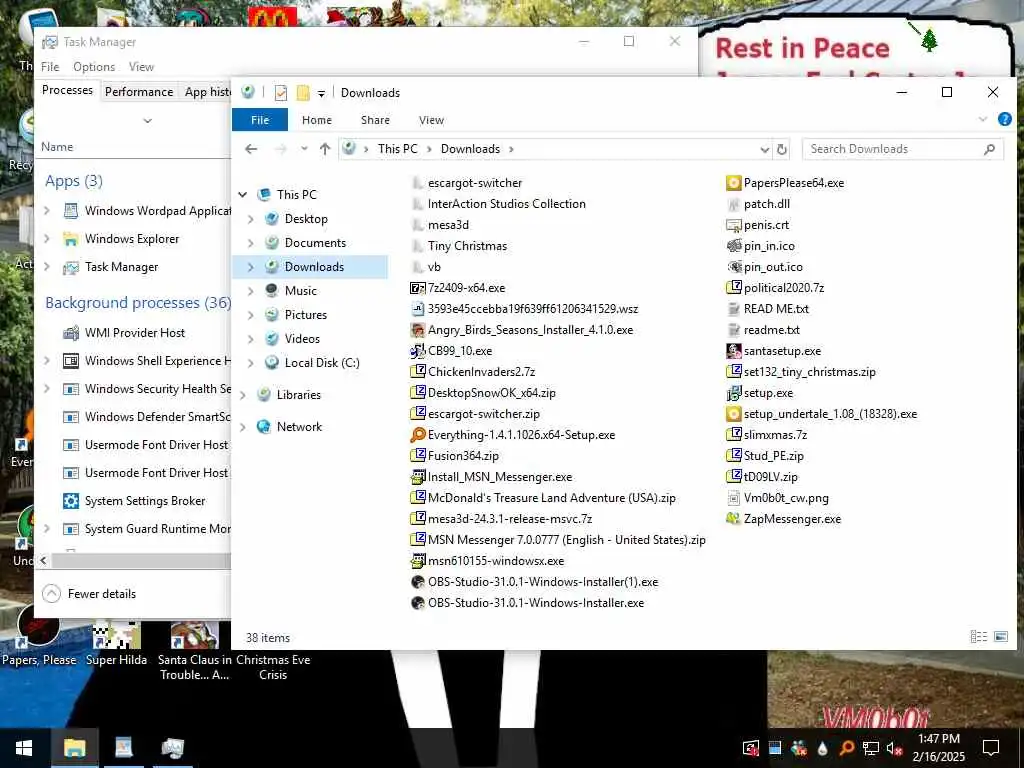Collapse This PC tree node
Viewport: 1024px width, 768px height.
243,195
